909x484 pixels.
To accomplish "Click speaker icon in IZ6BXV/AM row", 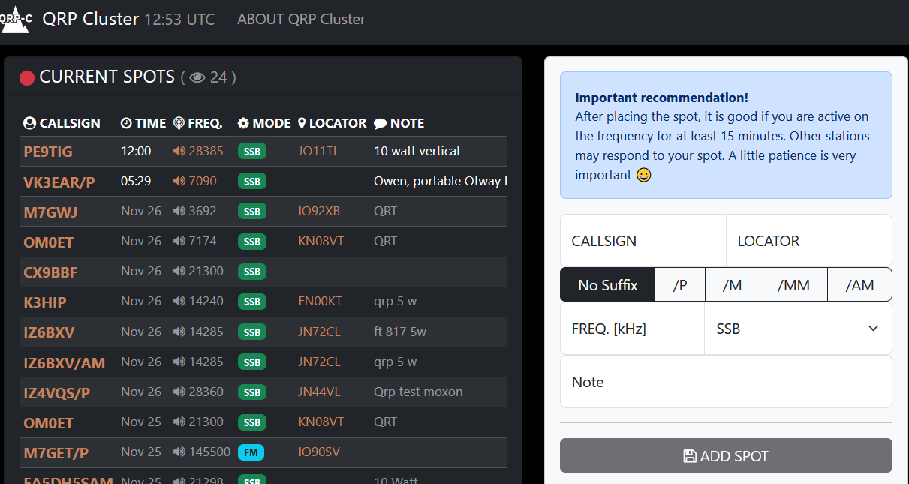I will click(x=179, y=362).
